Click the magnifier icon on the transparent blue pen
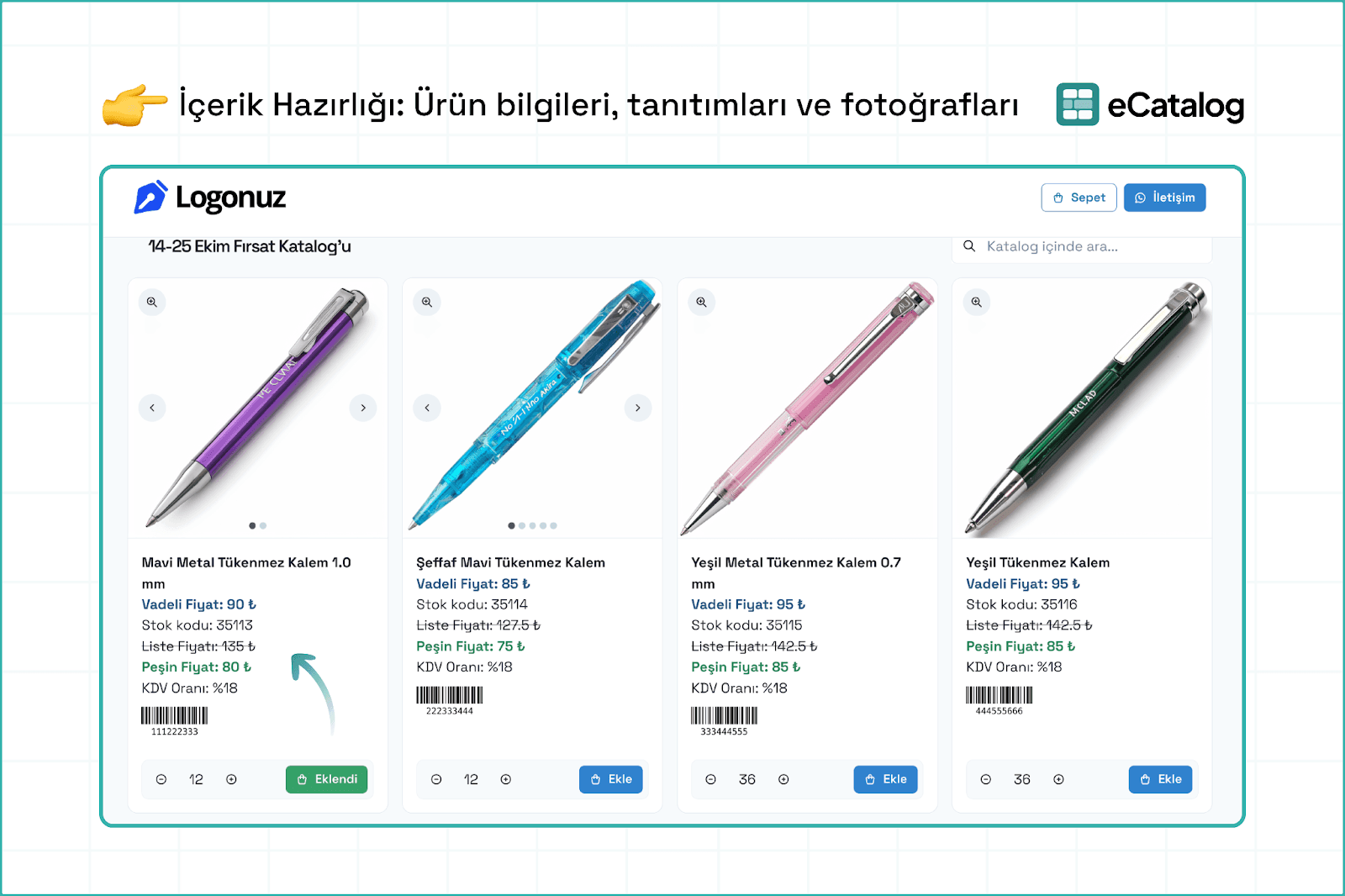1345x896 pixels. [x=427, y=302]
